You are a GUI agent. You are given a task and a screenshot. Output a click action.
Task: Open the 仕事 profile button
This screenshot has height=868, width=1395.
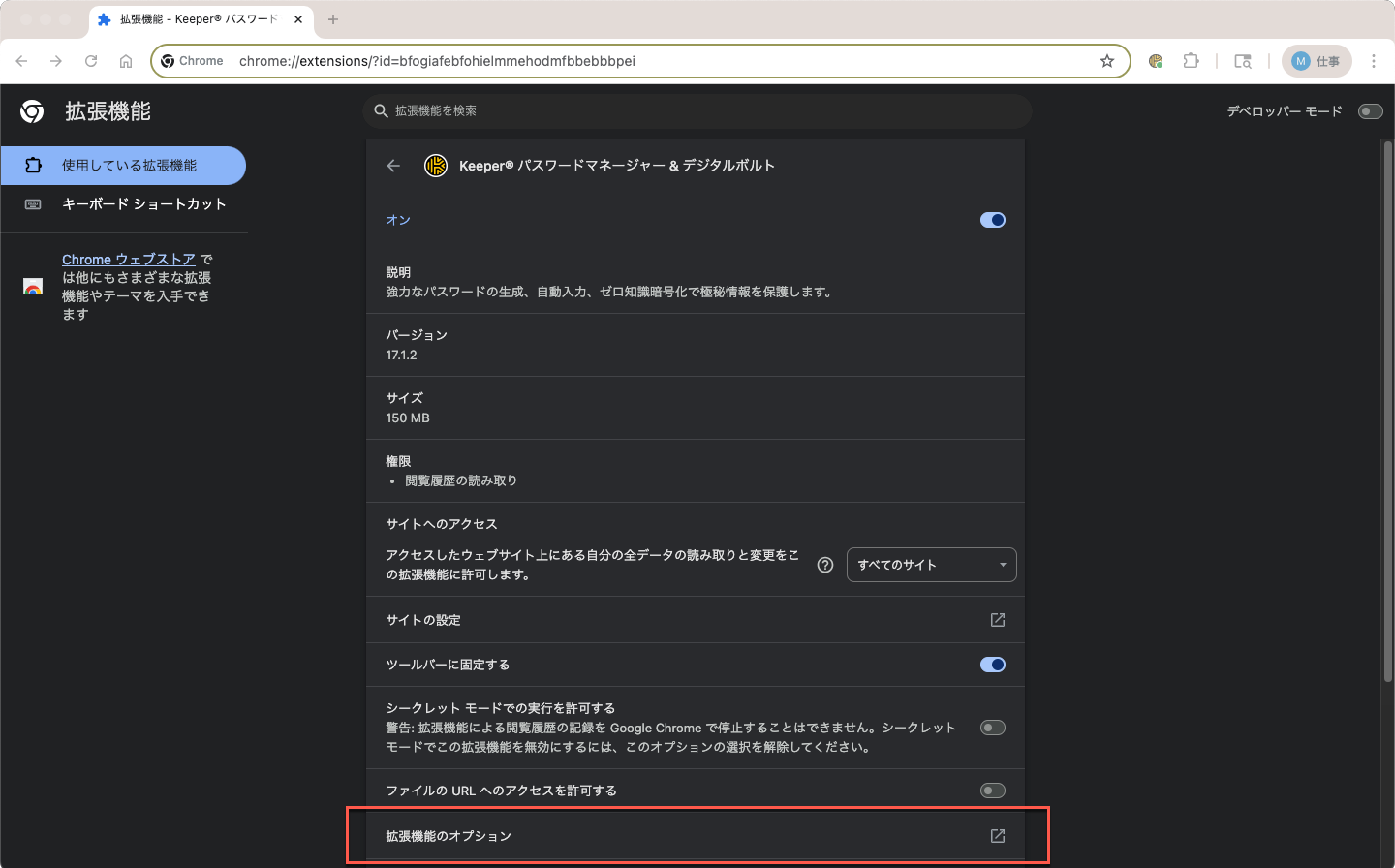coord(1316,61)
